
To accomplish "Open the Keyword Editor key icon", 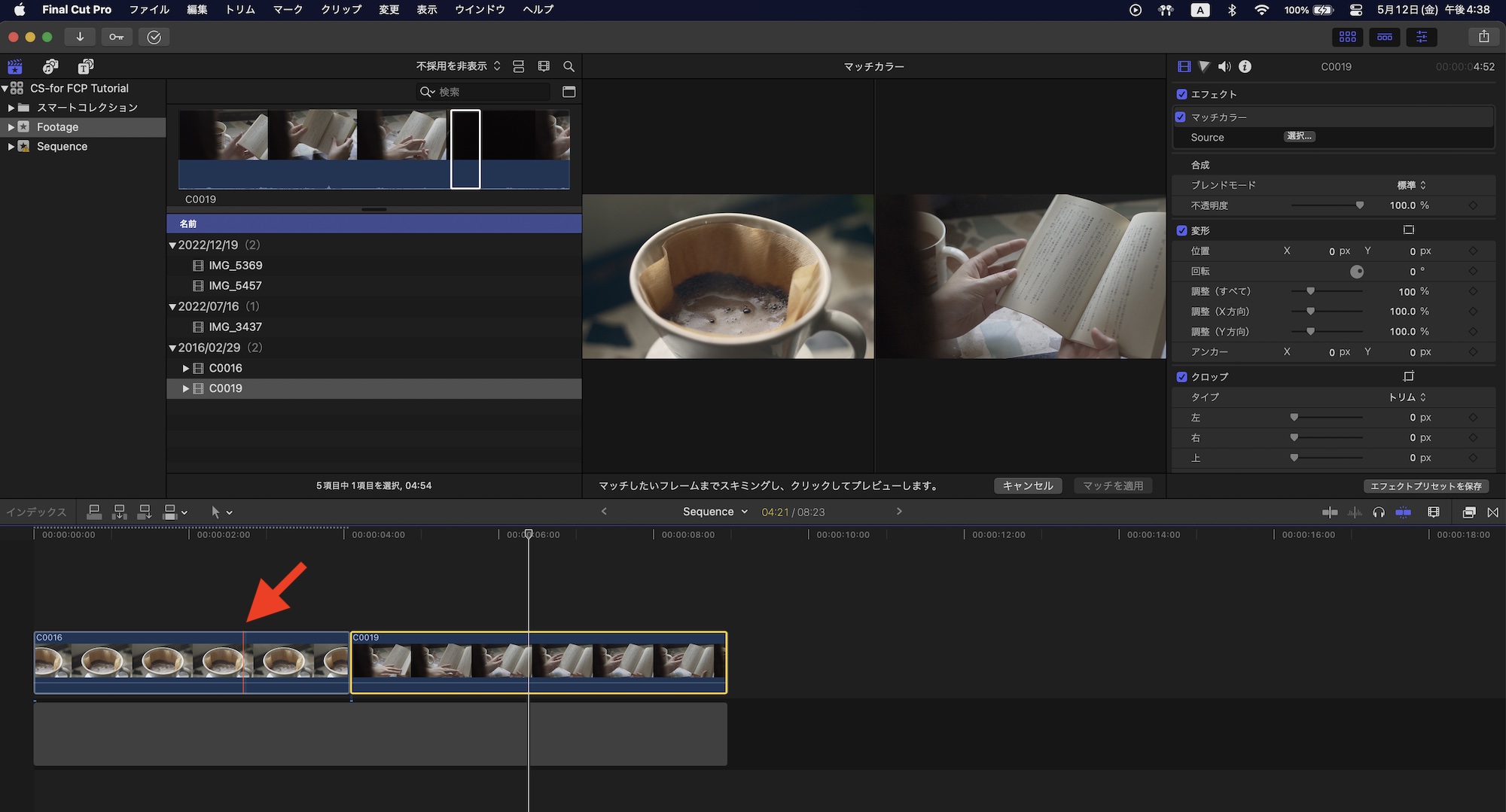I will coord(116,37).
